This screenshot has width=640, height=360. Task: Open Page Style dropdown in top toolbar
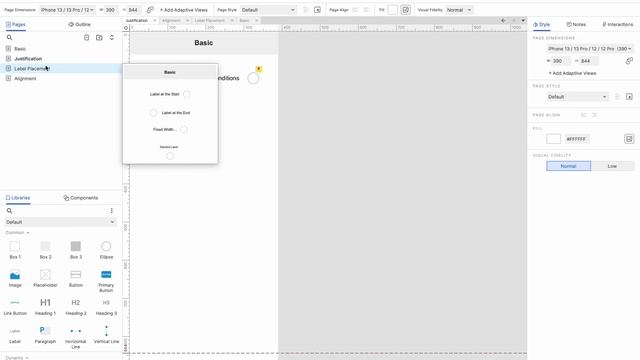coord(268,10)
